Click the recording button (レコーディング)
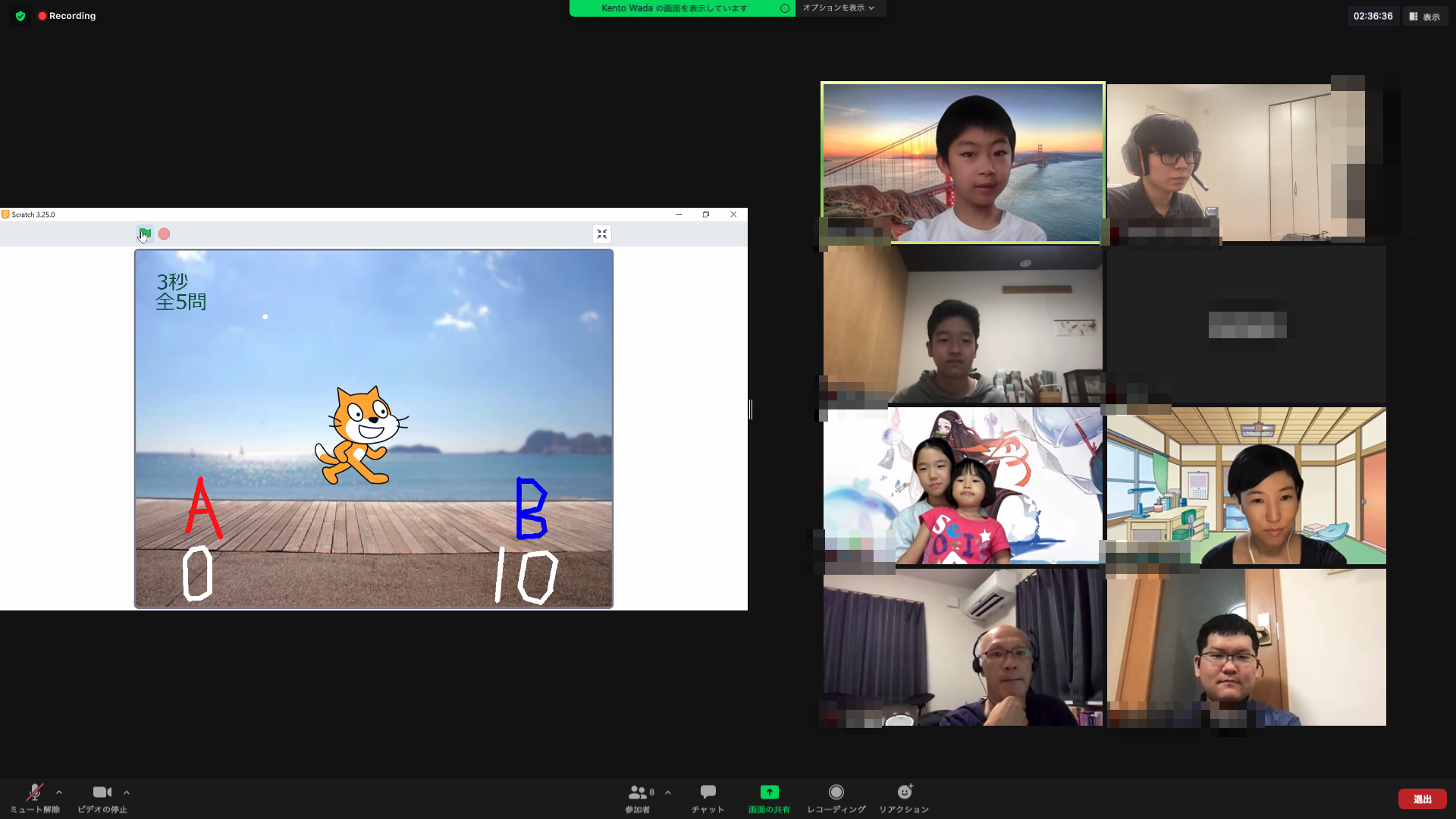 (x=836, y=799)
